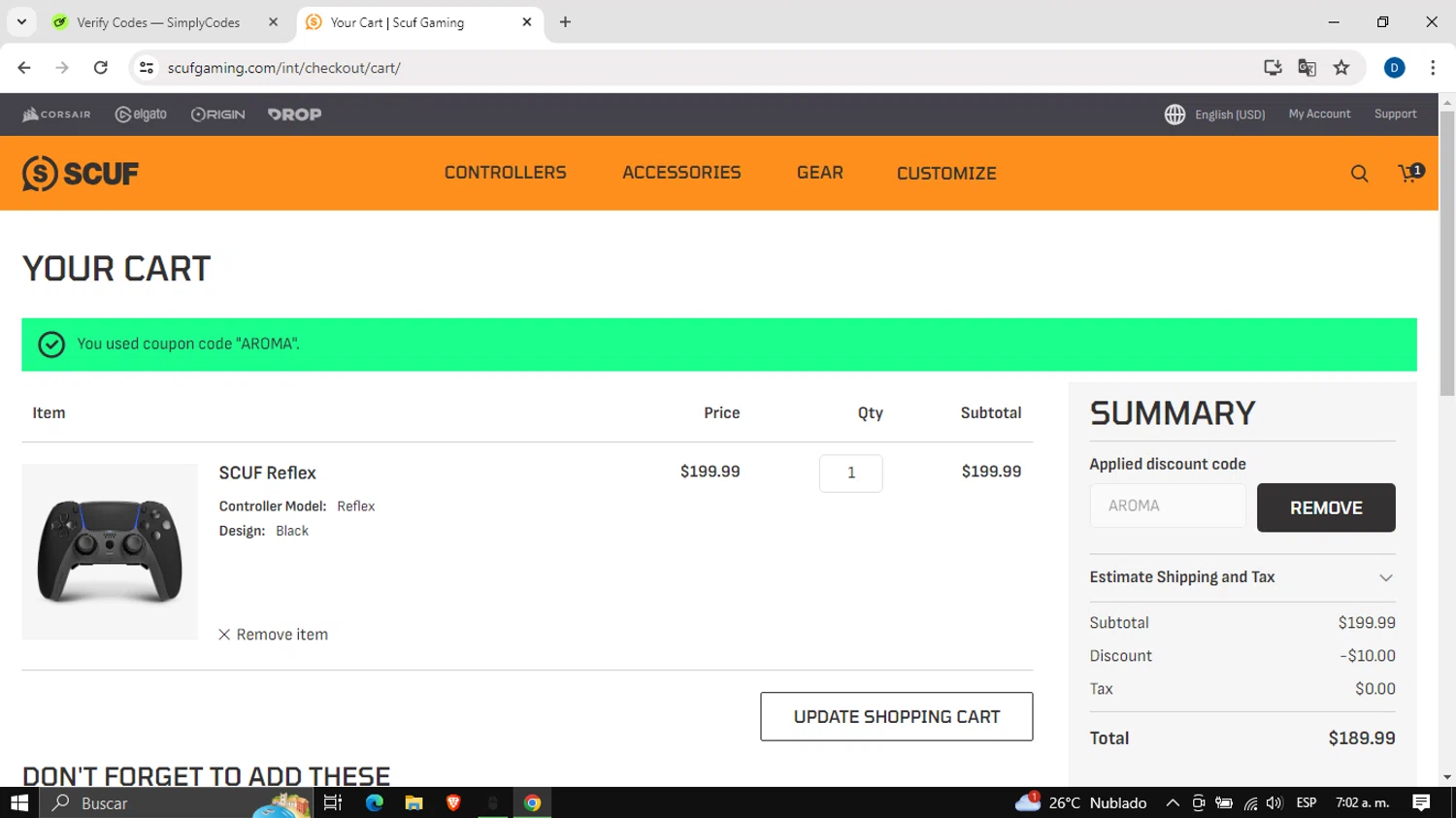
Task: Click the globe language icon
Action: tap(1175, 115)
